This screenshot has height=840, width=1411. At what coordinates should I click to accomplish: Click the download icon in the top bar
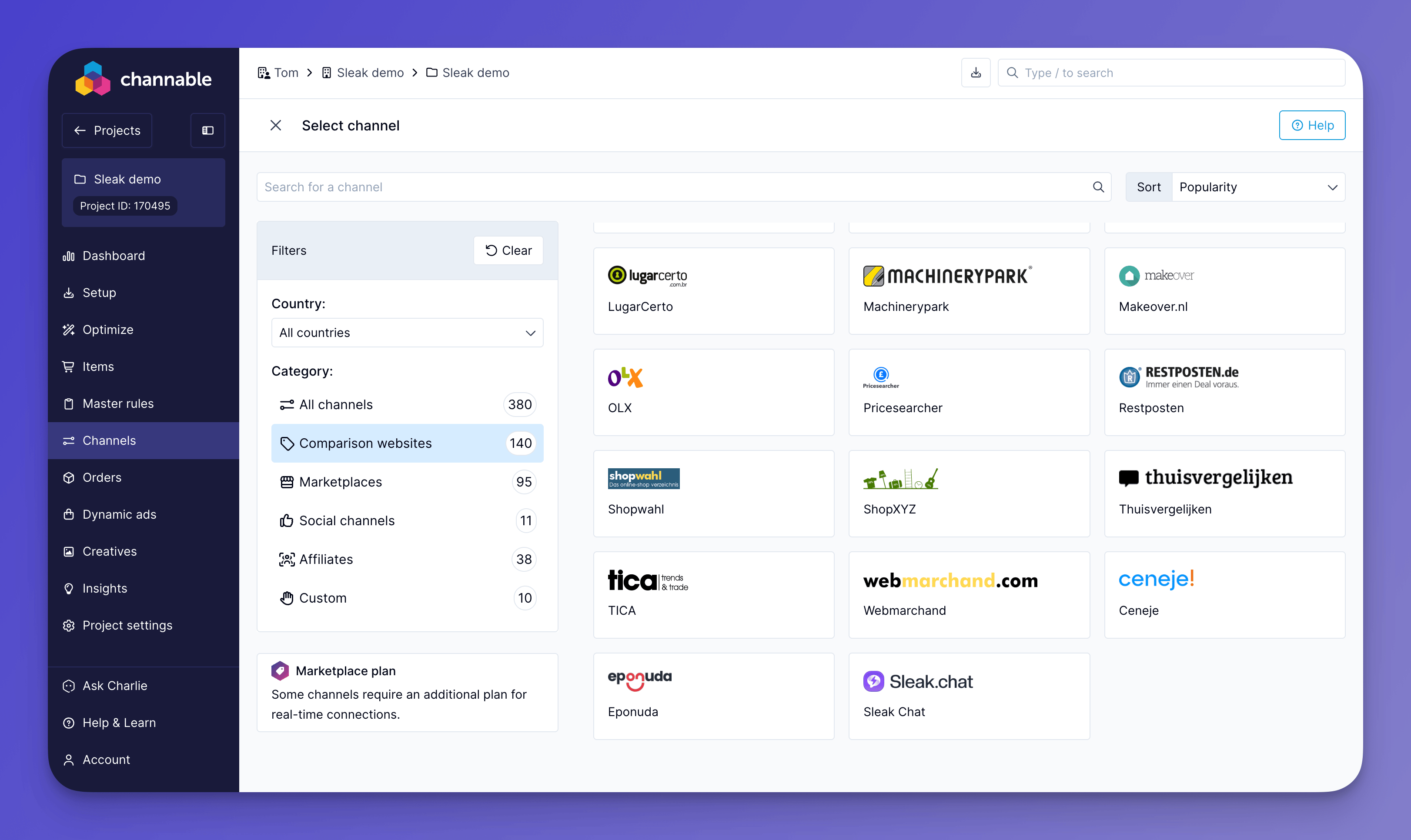pyautogui.click(x=976, y=73)
